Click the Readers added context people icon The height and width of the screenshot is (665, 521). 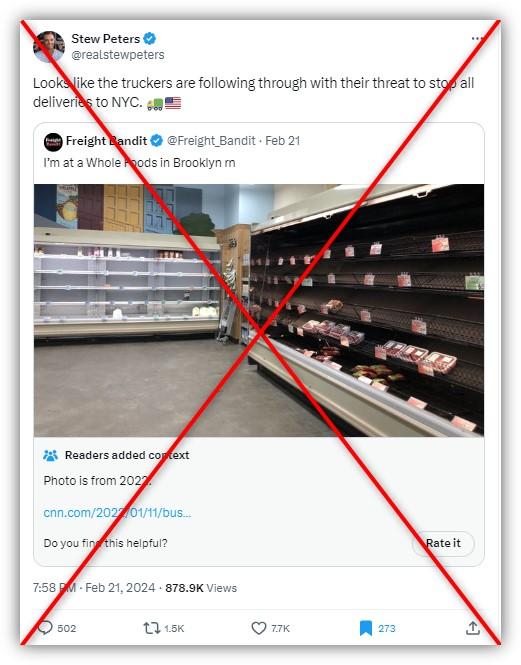click(50, 455)
